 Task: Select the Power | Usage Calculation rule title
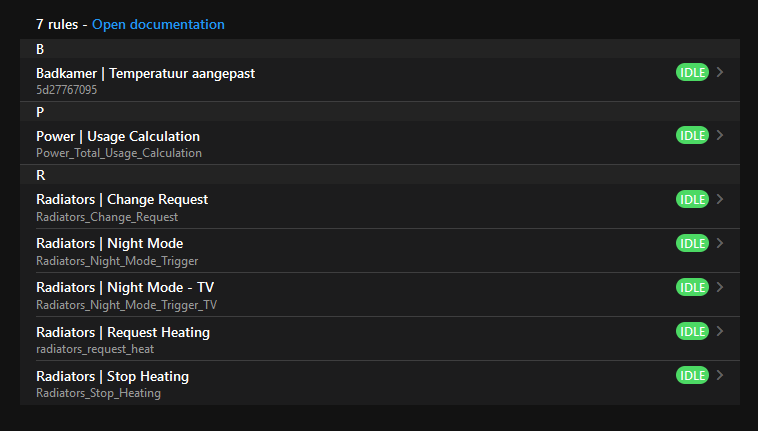(118, 136)
